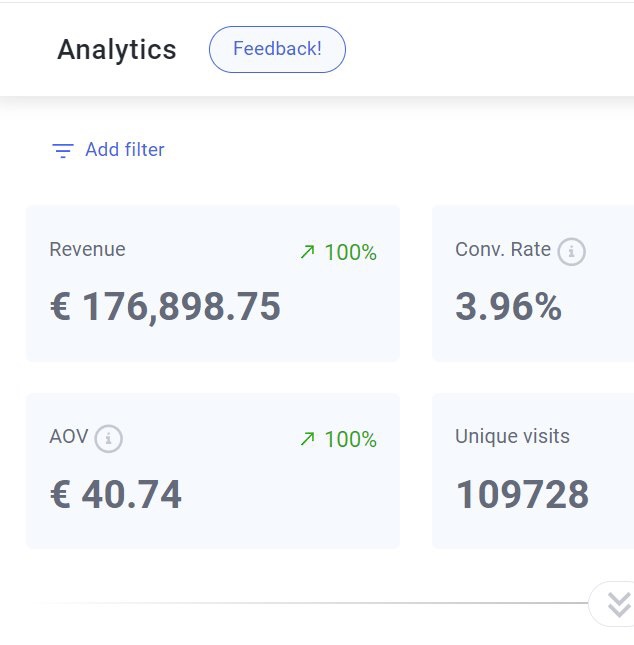This screenshot has height=645, width=634.
Task: Show Conv. Rate info tooltip icon
Action: 571,251
